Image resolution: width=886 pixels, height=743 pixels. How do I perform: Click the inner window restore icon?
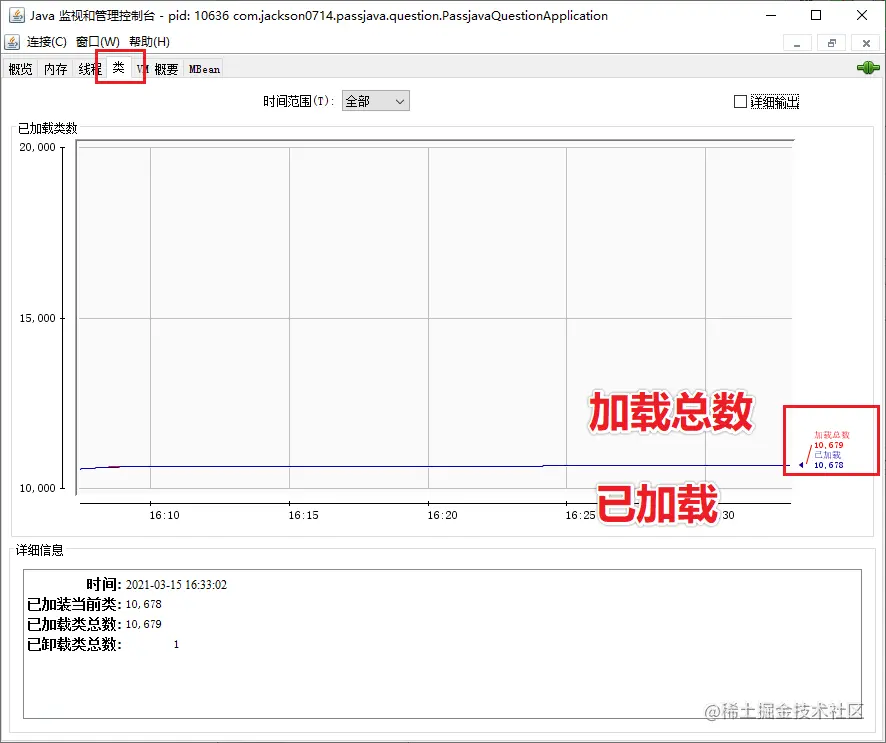click(x=832, y=43)
